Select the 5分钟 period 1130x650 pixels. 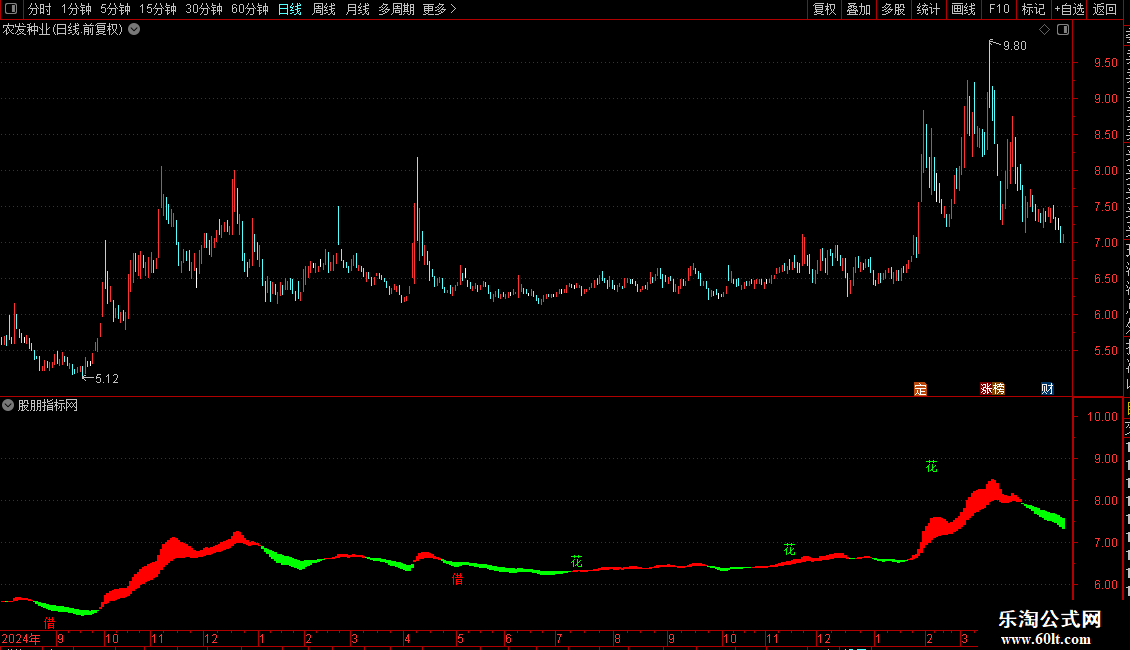pos(115,9)
